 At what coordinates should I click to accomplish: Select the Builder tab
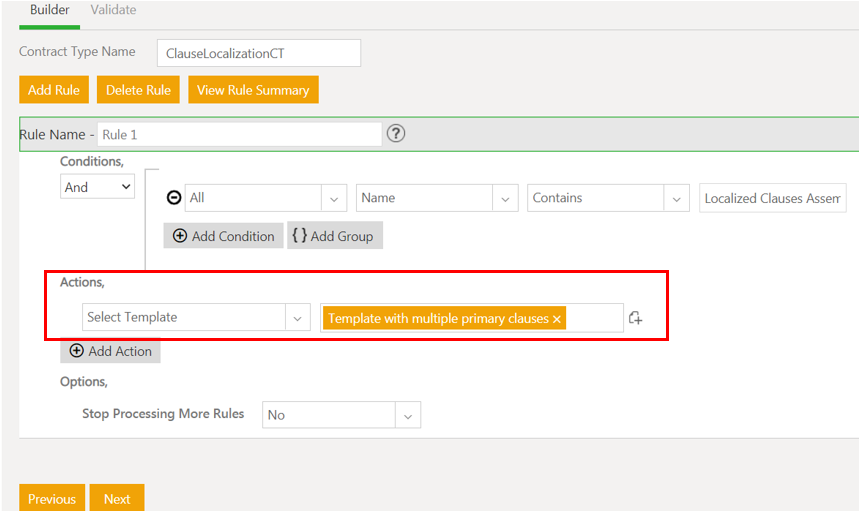click(x=49, y=10)
